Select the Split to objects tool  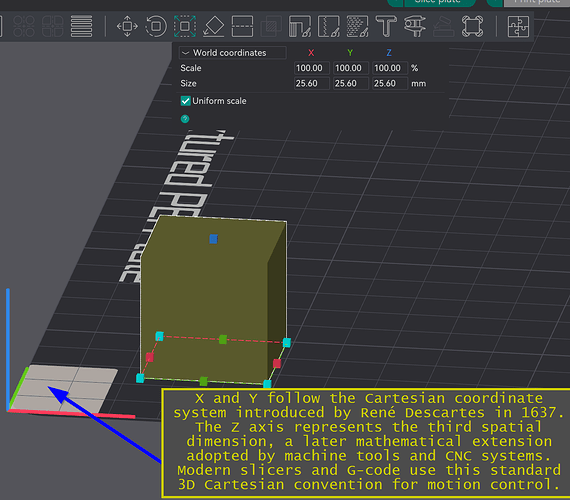pyautogui.click(x=24, y=26)
